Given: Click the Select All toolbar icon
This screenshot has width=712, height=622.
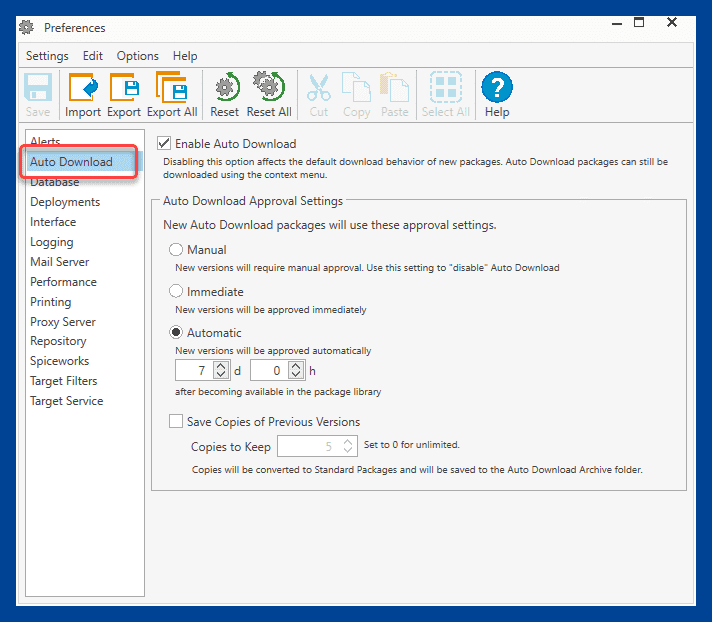Looking at the screenshot, I should pos(446,87).
